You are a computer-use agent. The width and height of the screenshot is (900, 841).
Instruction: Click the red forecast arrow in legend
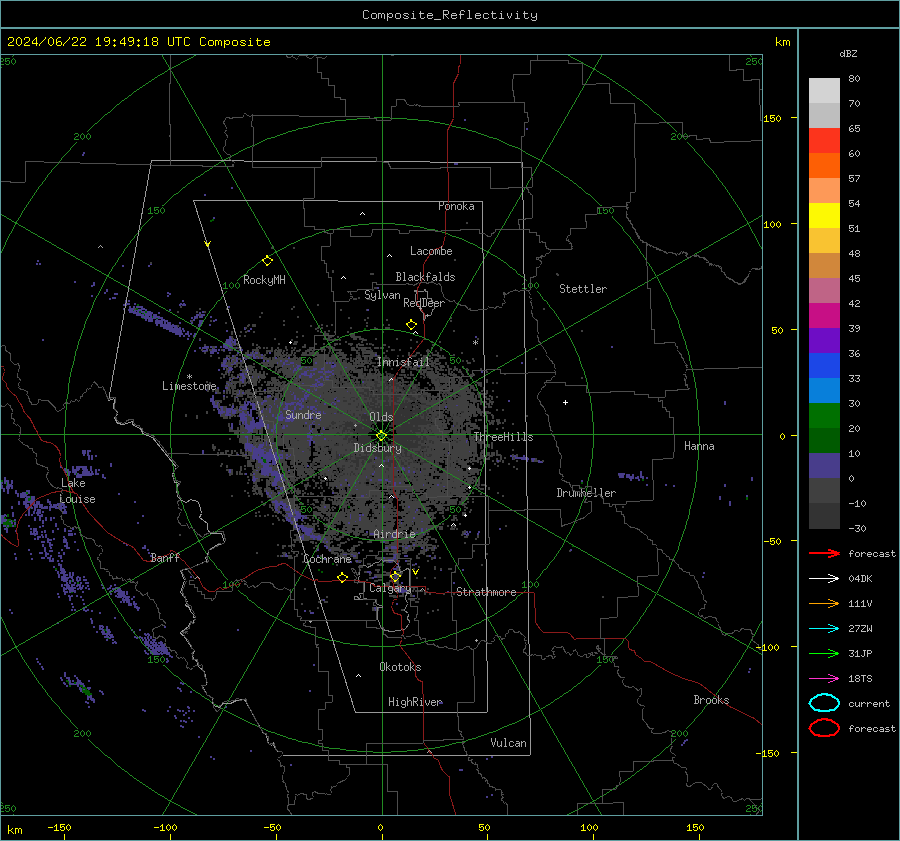point(824,553)
